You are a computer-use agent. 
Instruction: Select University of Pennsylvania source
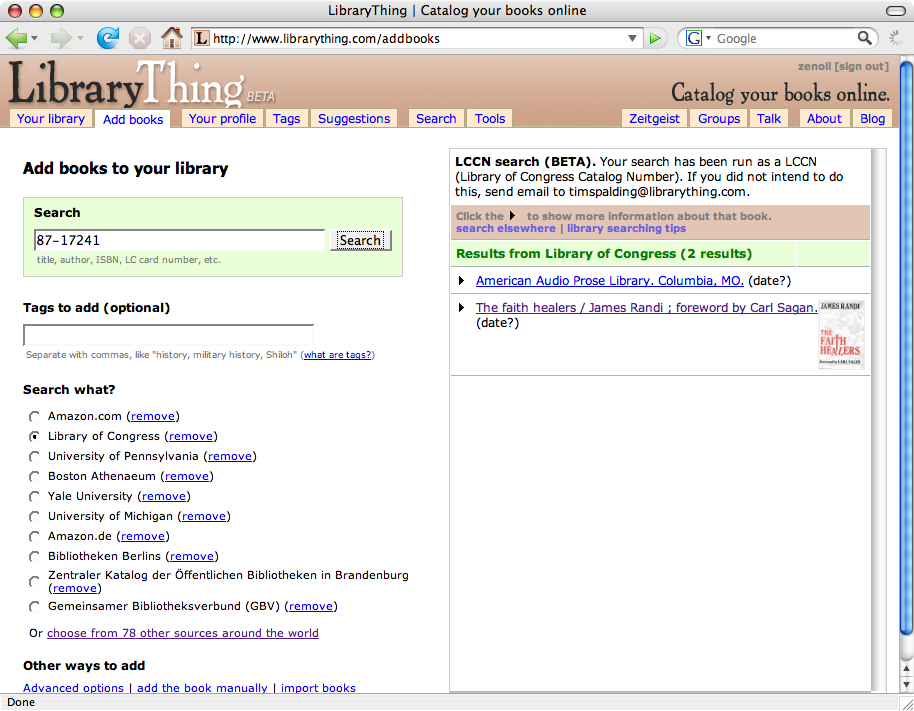click(34, 456)
